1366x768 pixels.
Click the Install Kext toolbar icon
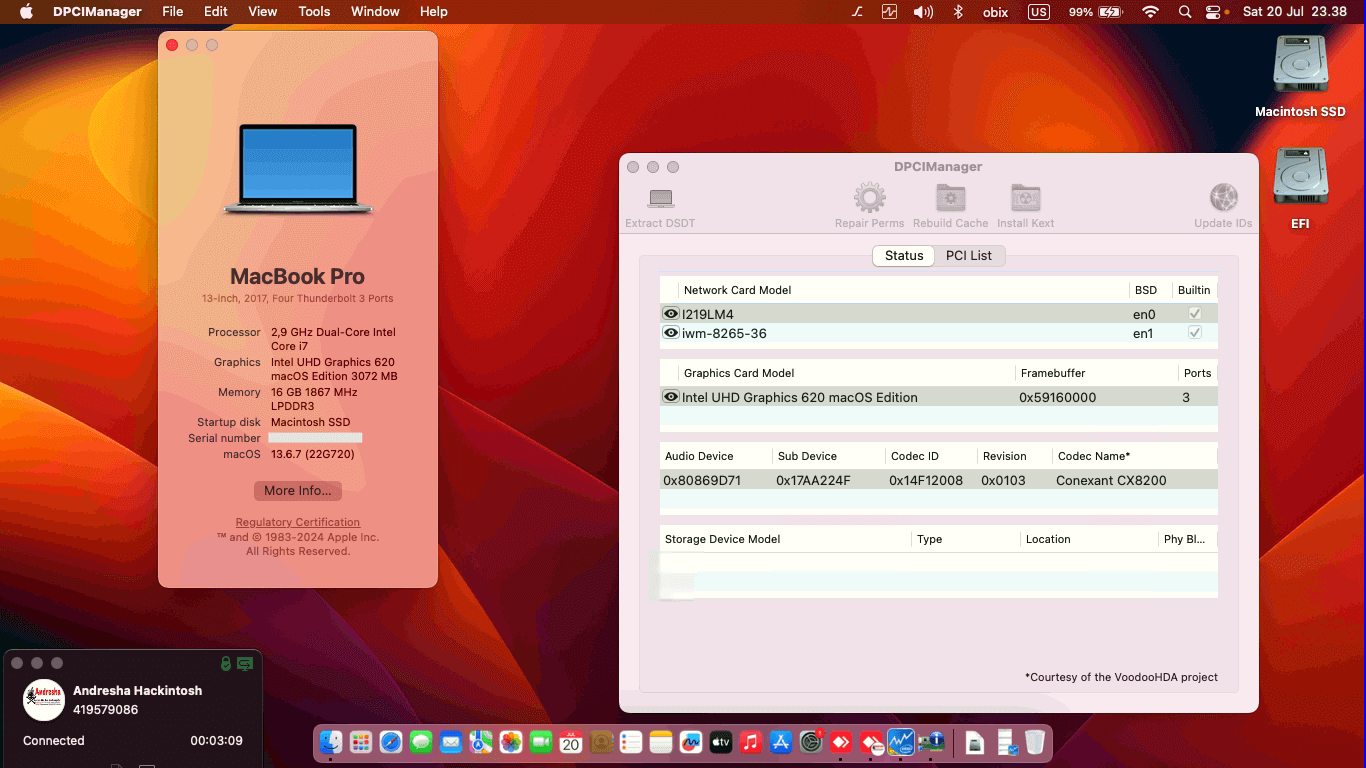[1025, 198]
